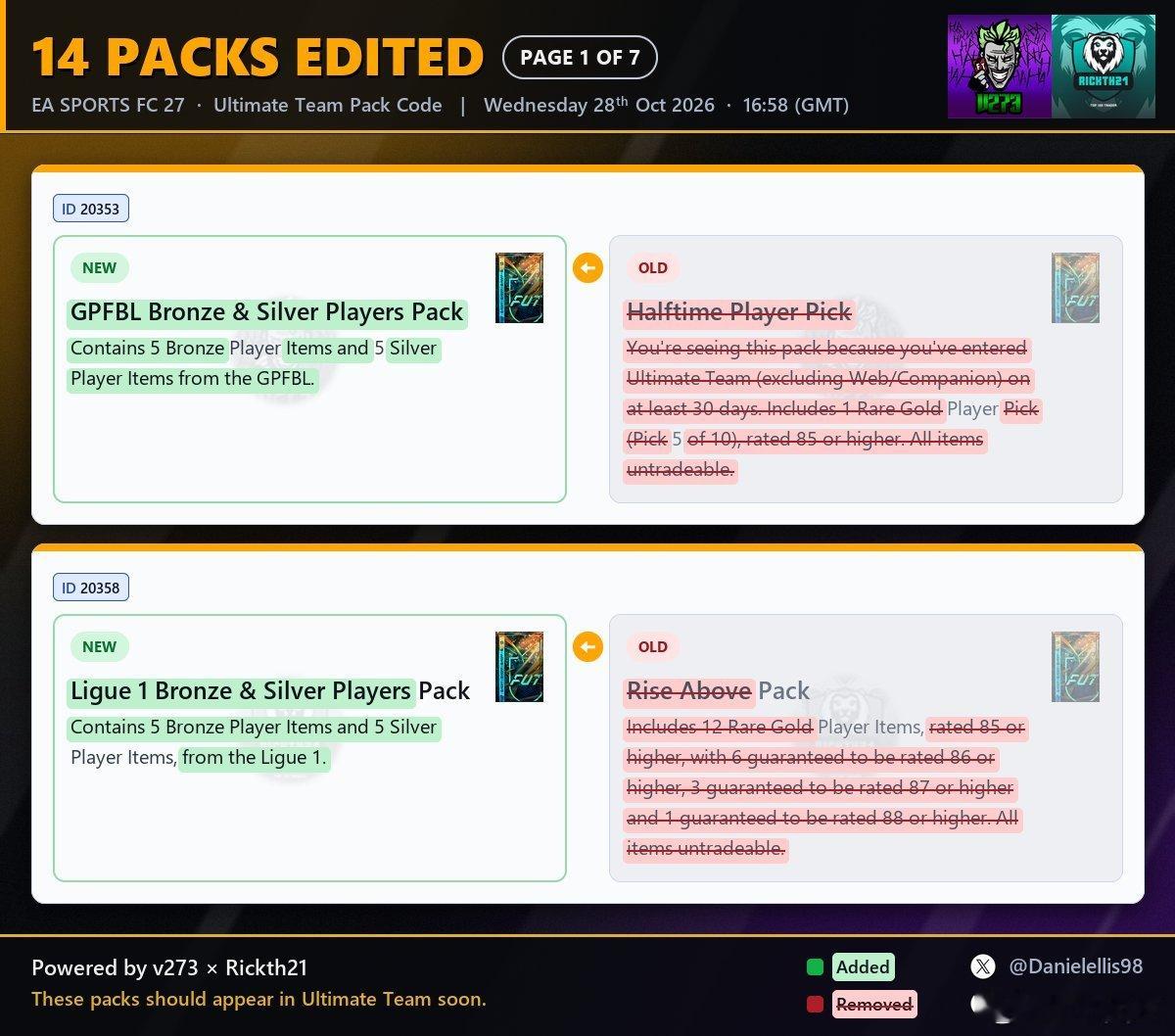Click the Rise Above Pack title
Screen dimensions: 1175x1036
[718, 691]
